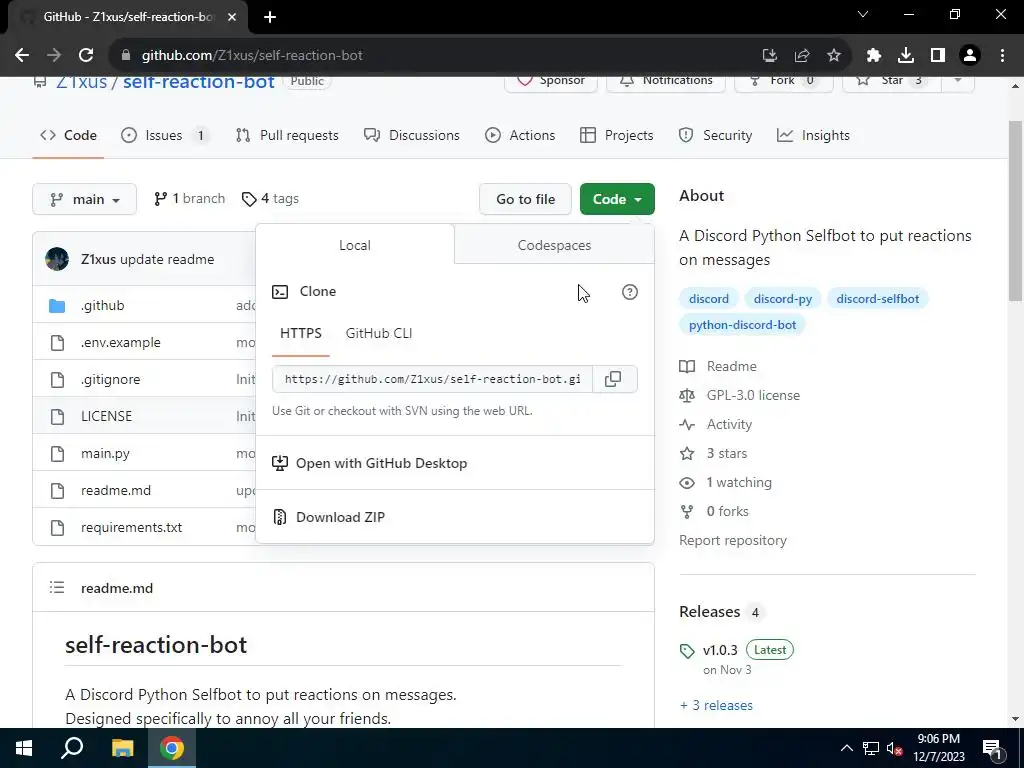
Task: Open the Chrome three-dot menu
Action: coord(1002,56)
